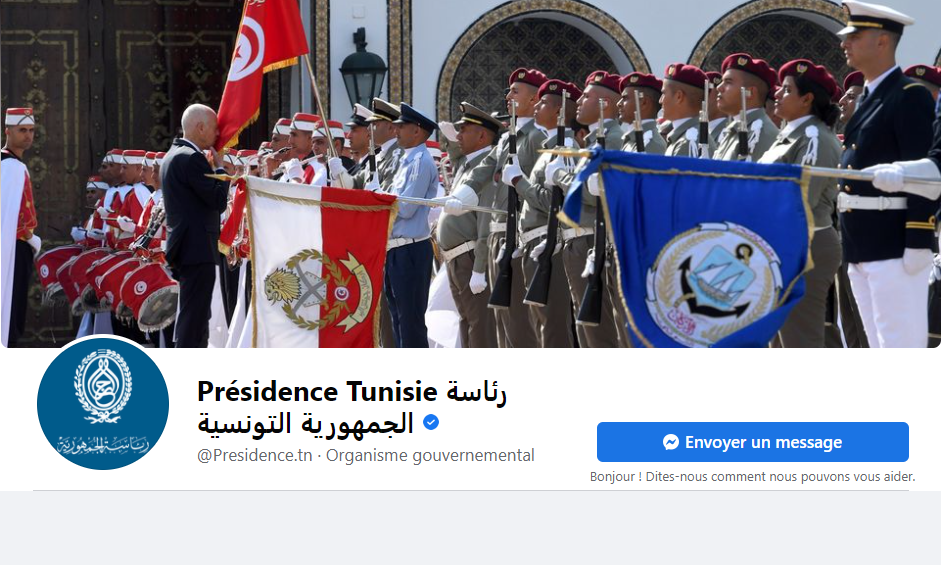Click the Messenger icon in message button

pyautogui.click(x=671, y=443)
